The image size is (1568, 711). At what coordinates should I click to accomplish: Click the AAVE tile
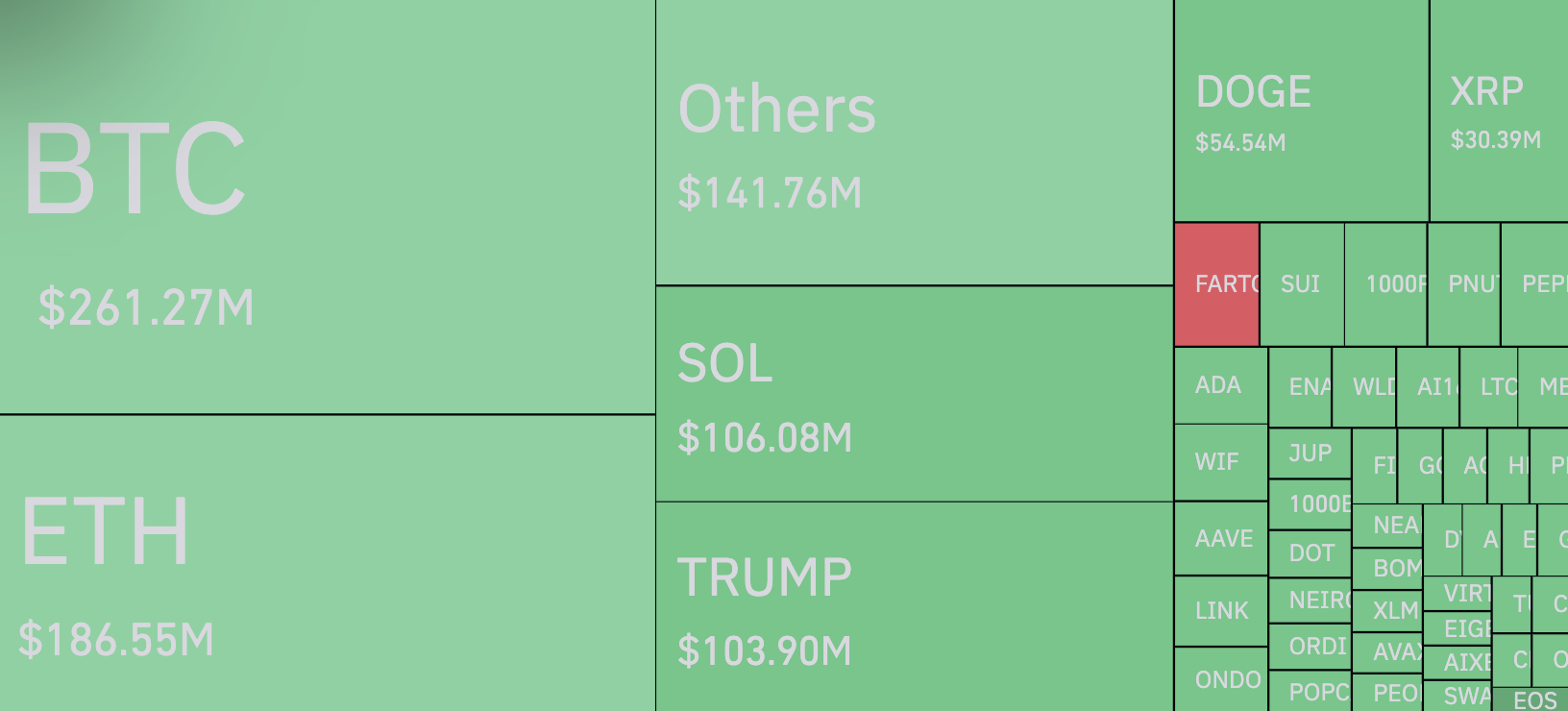pyautogui.click(x=1220, y=538)
